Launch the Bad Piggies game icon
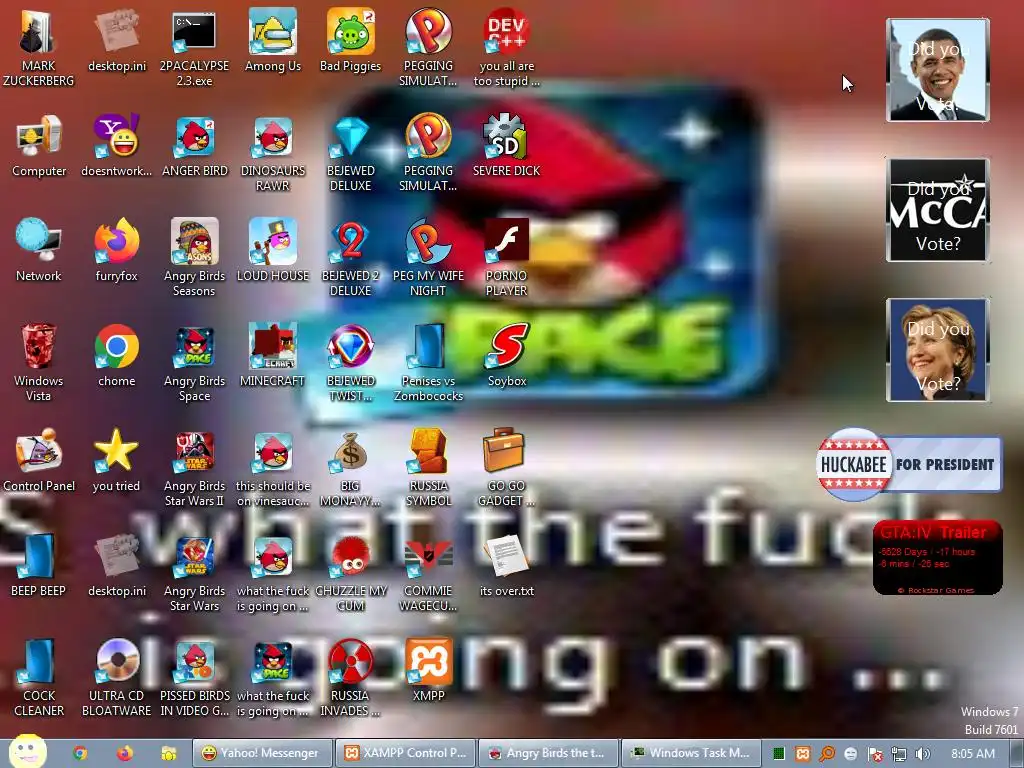Viewport: 1024px width, 768px height. point(350,40)
